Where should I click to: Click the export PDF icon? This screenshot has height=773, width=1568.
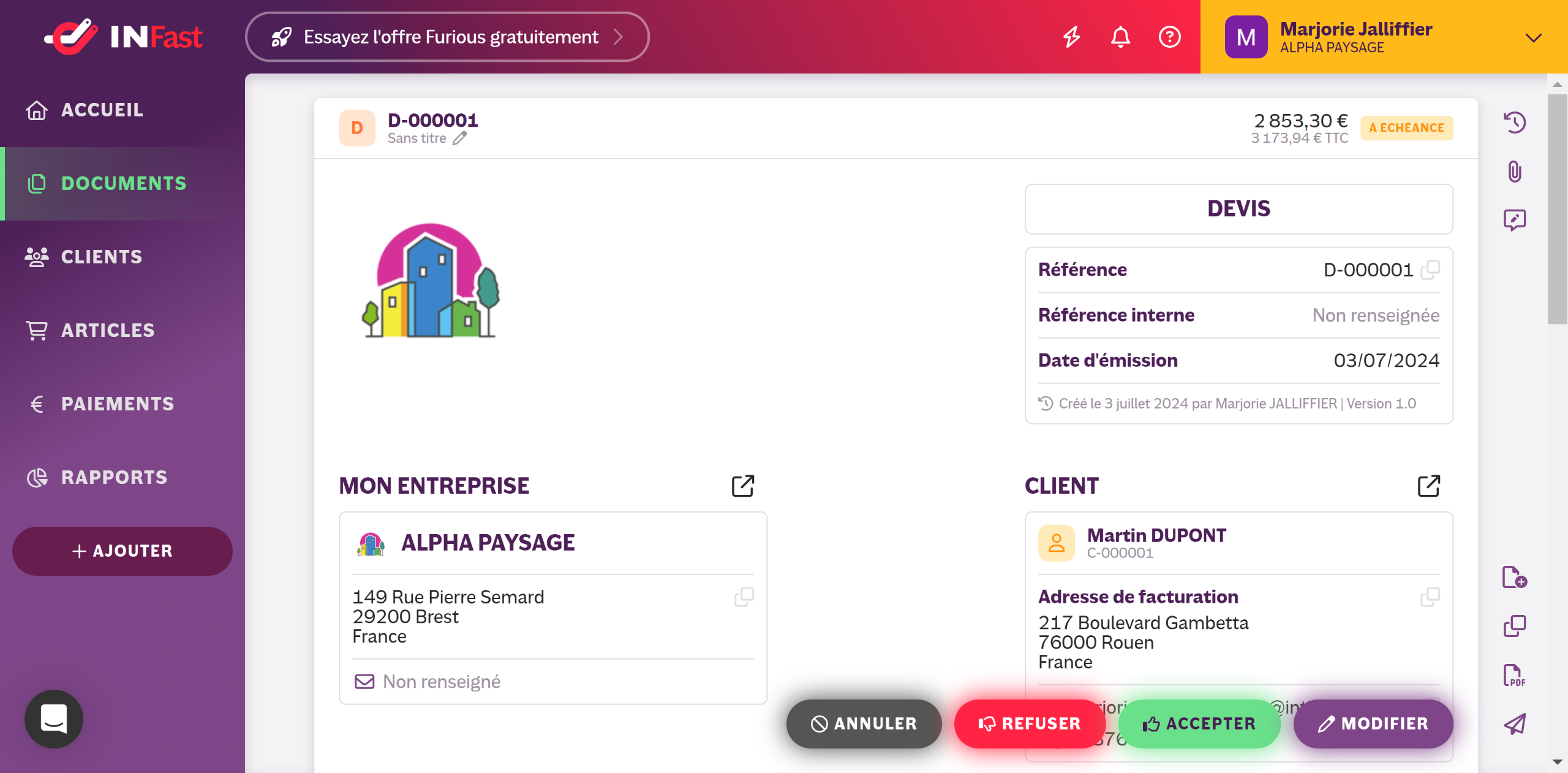pyautogui.click(x=1514, y=675)
